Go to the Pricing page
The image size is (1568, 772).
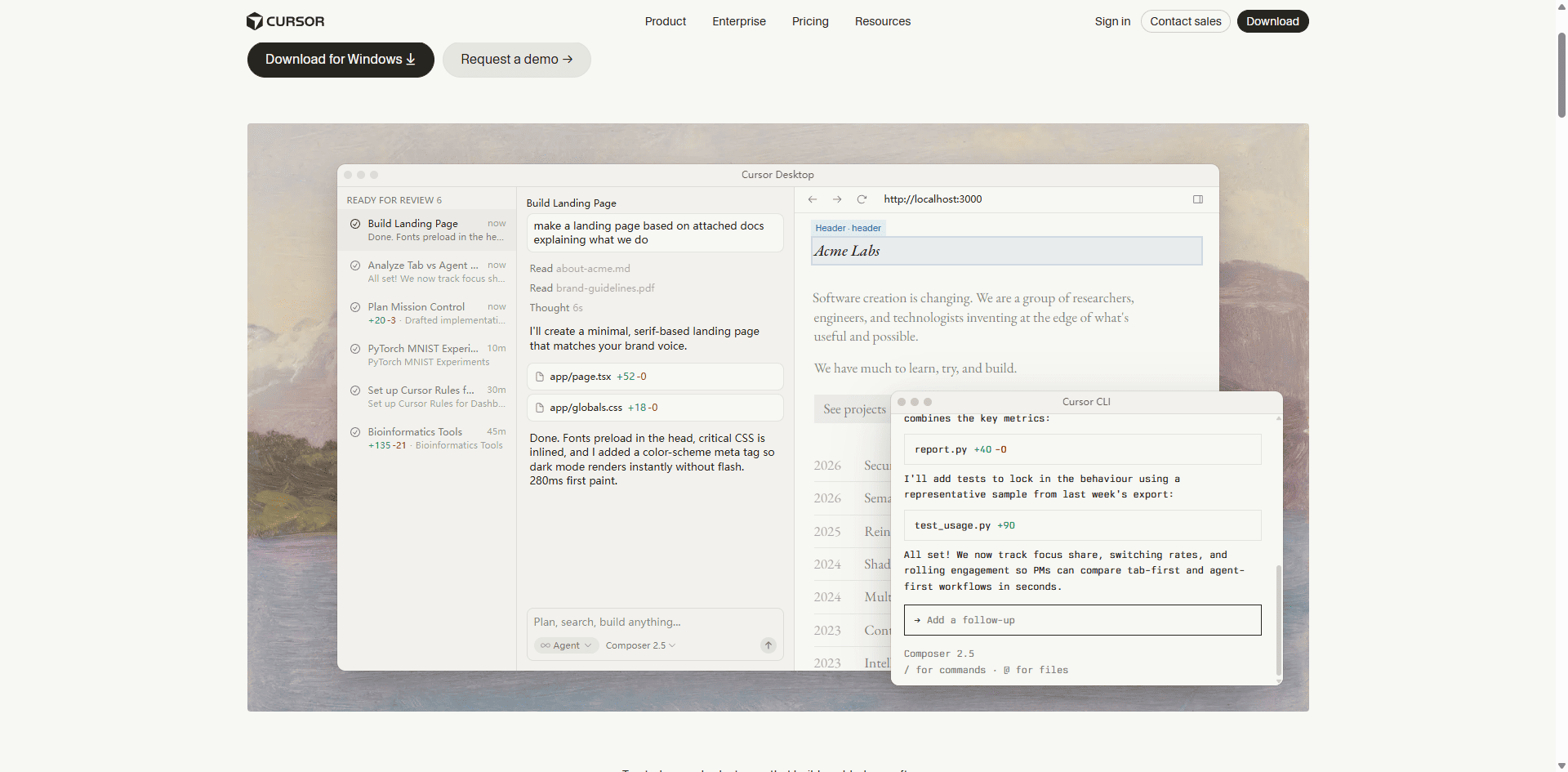point(810,21)
